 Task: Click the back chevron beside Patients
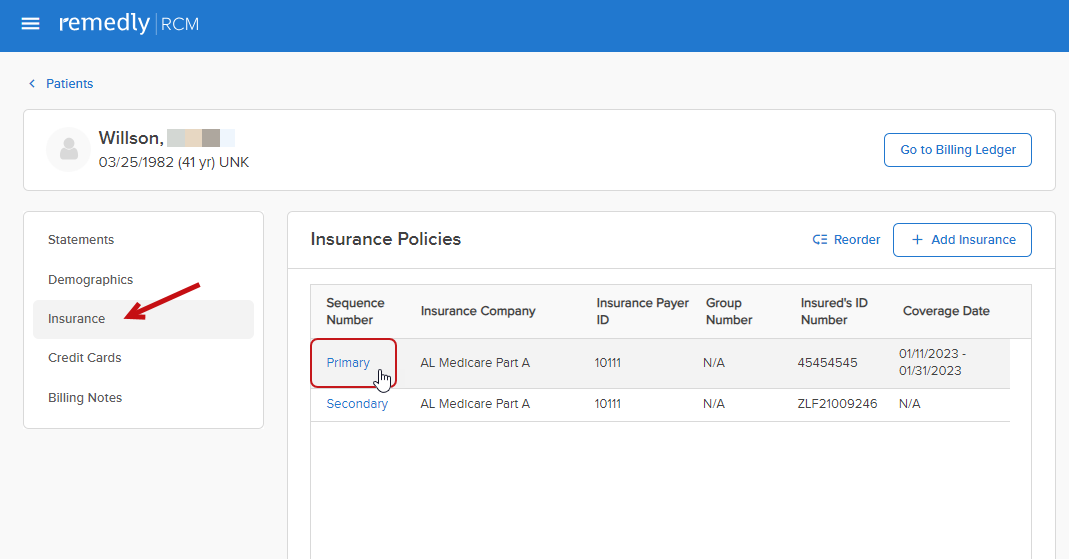31,83
